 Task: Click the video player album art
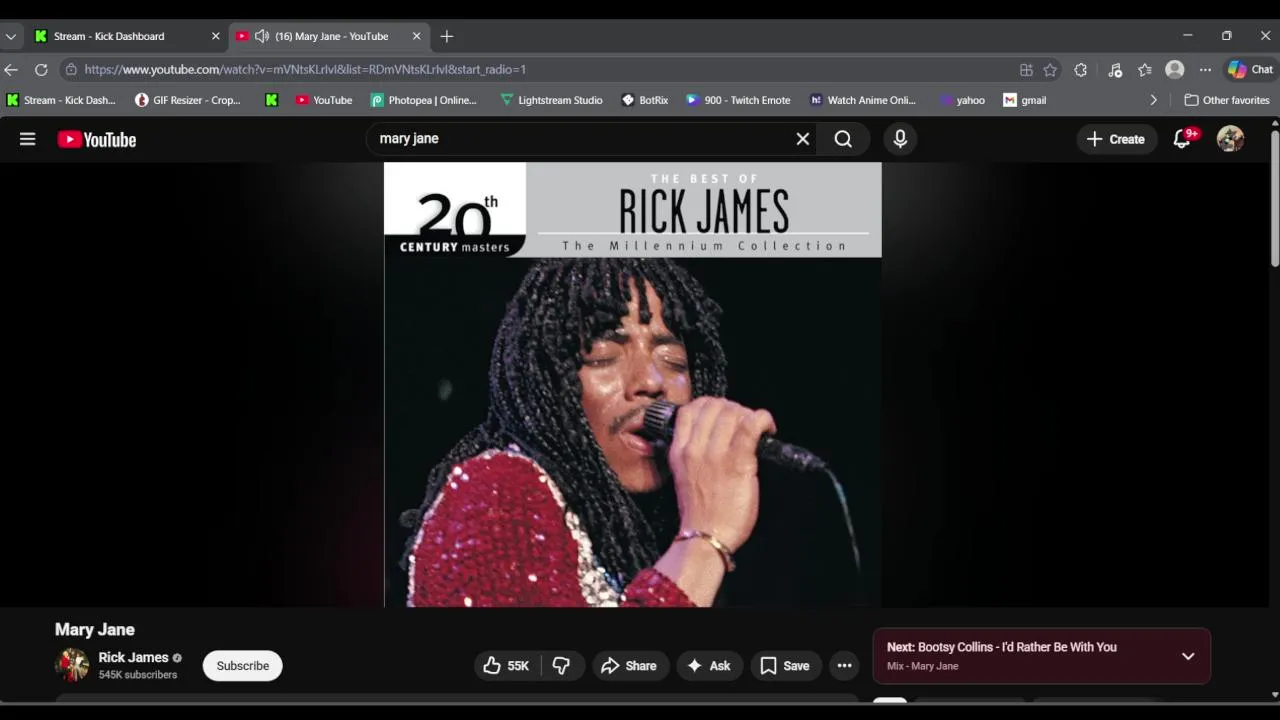click(x=633, y=385)
